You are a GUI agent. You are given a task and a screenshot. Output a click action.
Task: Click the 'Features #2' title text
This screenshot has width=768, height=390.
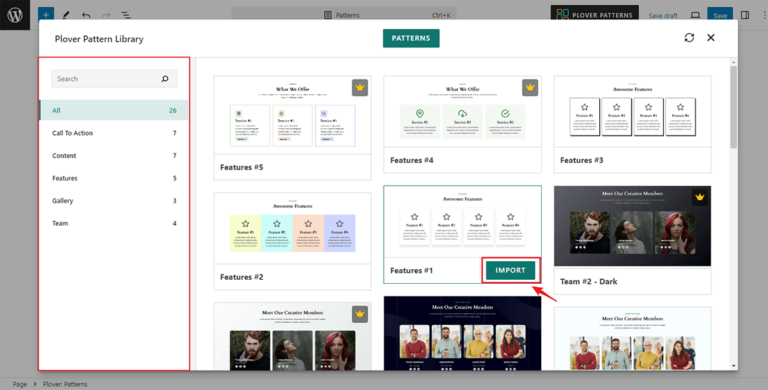(x=241, y=277)
